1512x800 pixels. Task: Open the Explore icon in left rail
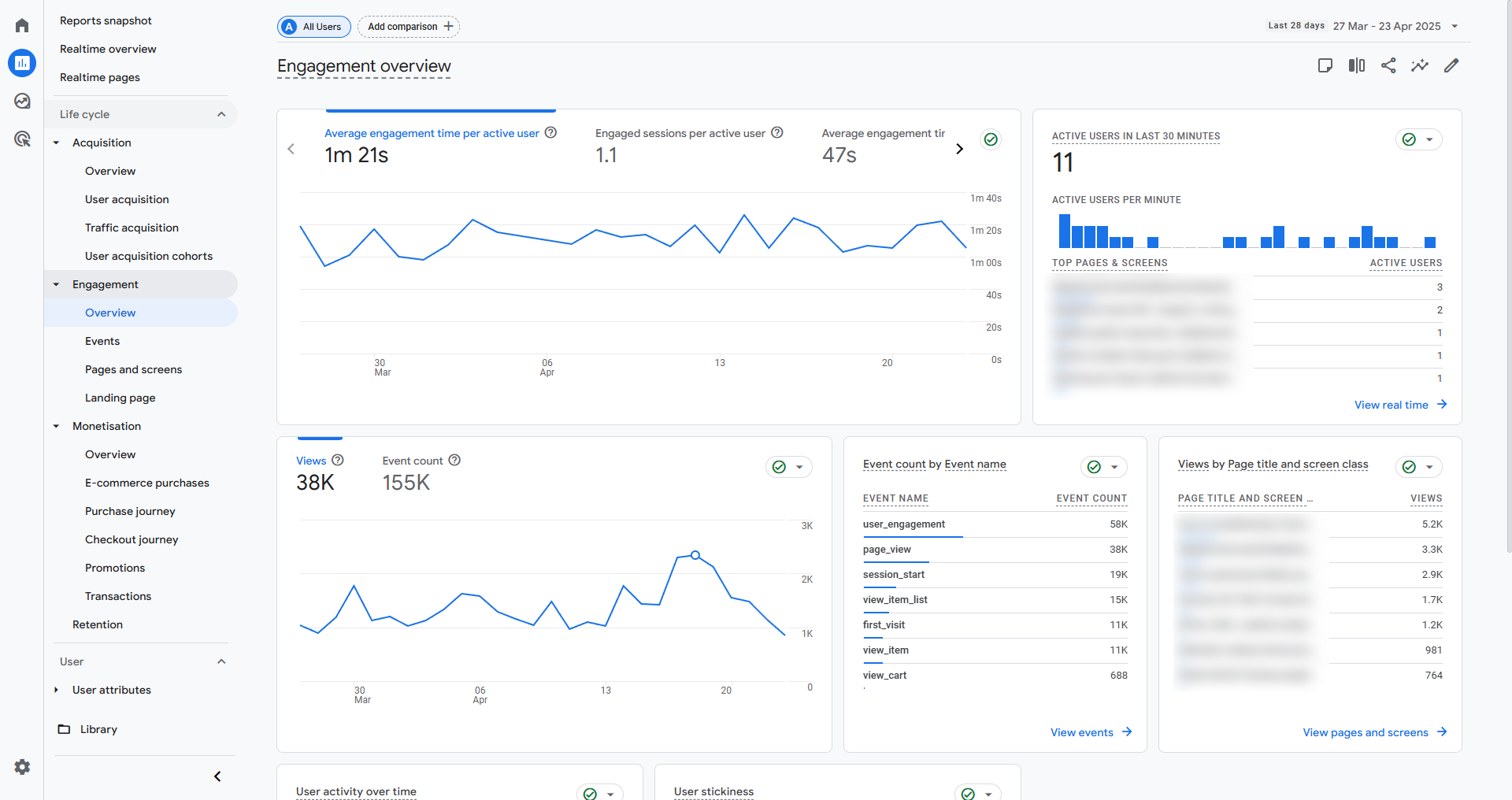point(22,101)
